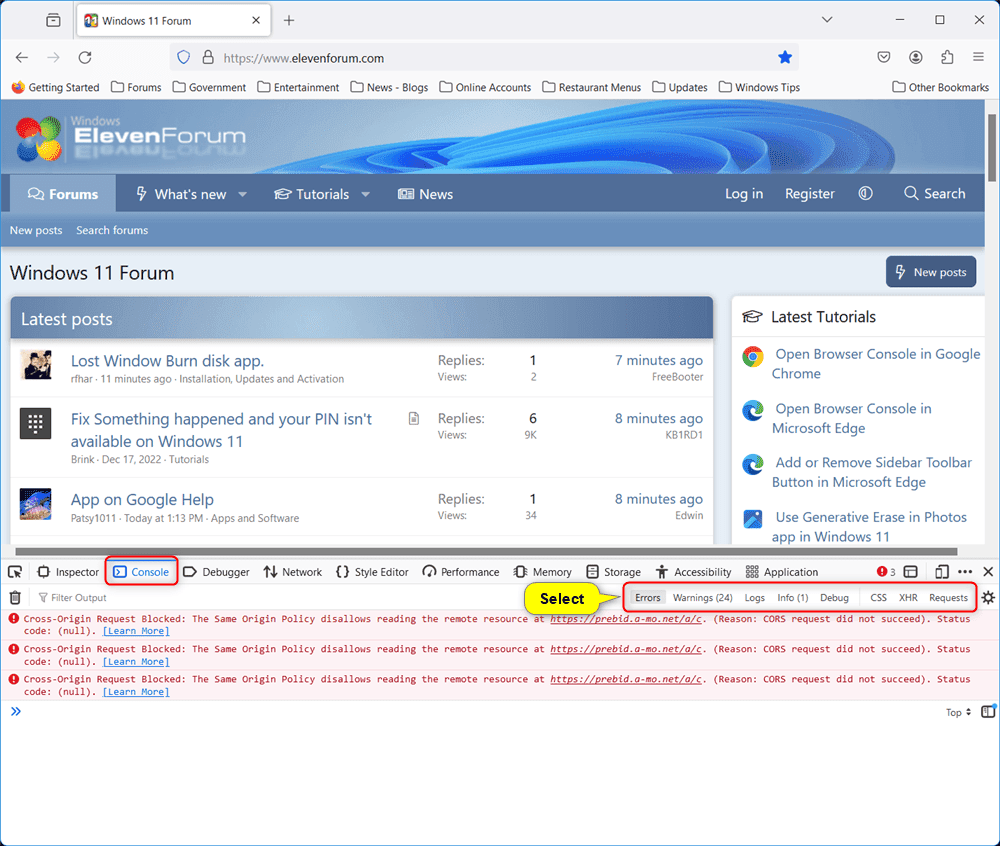Open thread Lost Window Burn disk app.
Screen dimensions: 1000x846
(x=167, y=361)
